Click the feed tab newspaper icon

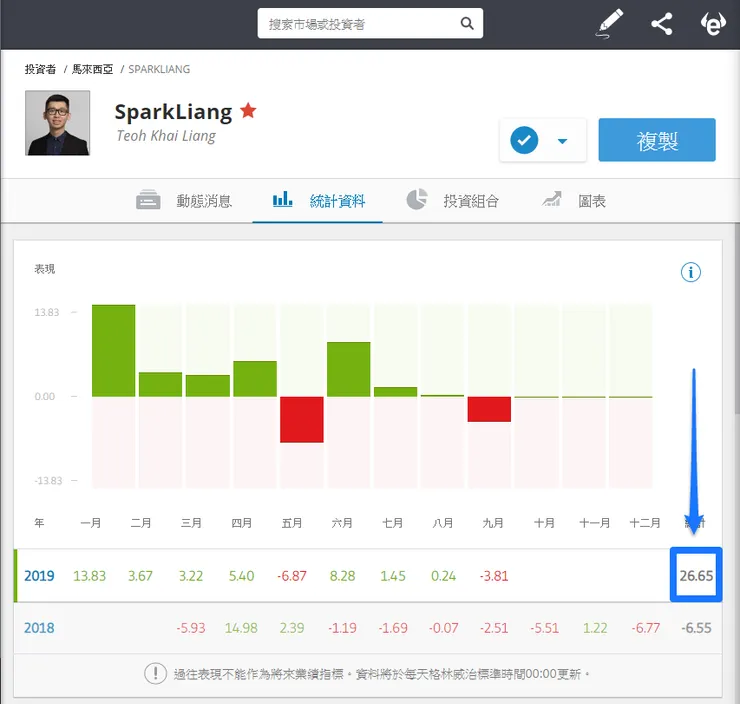click(x=148, y=200)
